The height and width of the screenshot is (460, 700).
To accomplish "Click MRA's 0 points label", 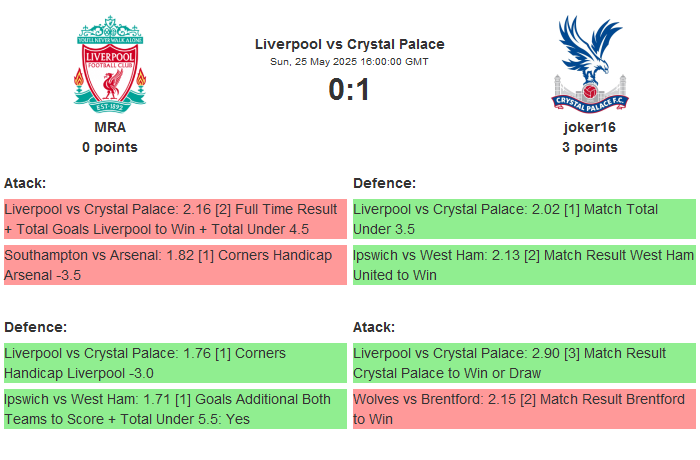I will [x=110, y=147].
